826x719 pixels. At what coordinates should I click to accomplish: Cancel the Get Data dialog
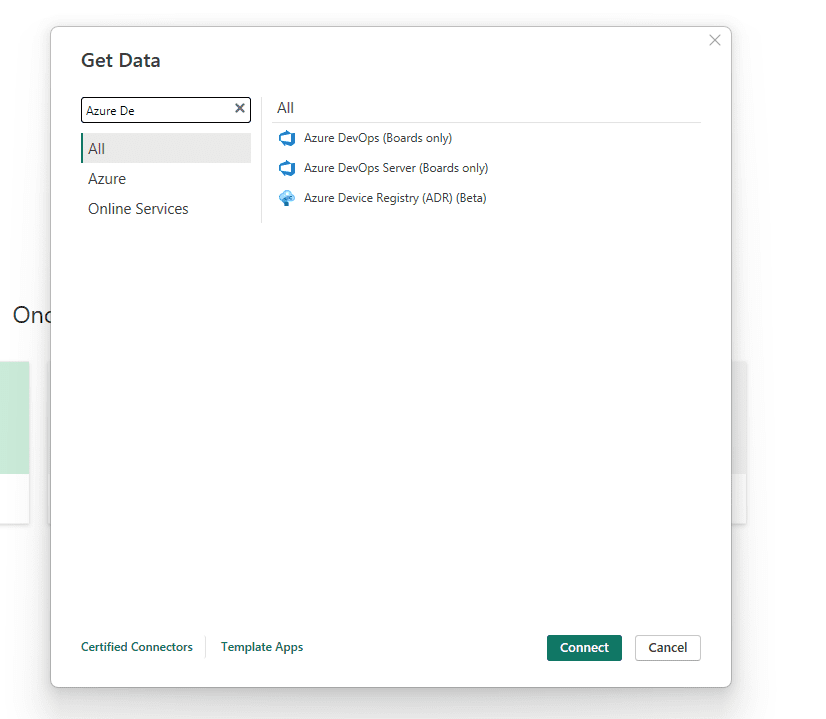click(x=667, y=648)
